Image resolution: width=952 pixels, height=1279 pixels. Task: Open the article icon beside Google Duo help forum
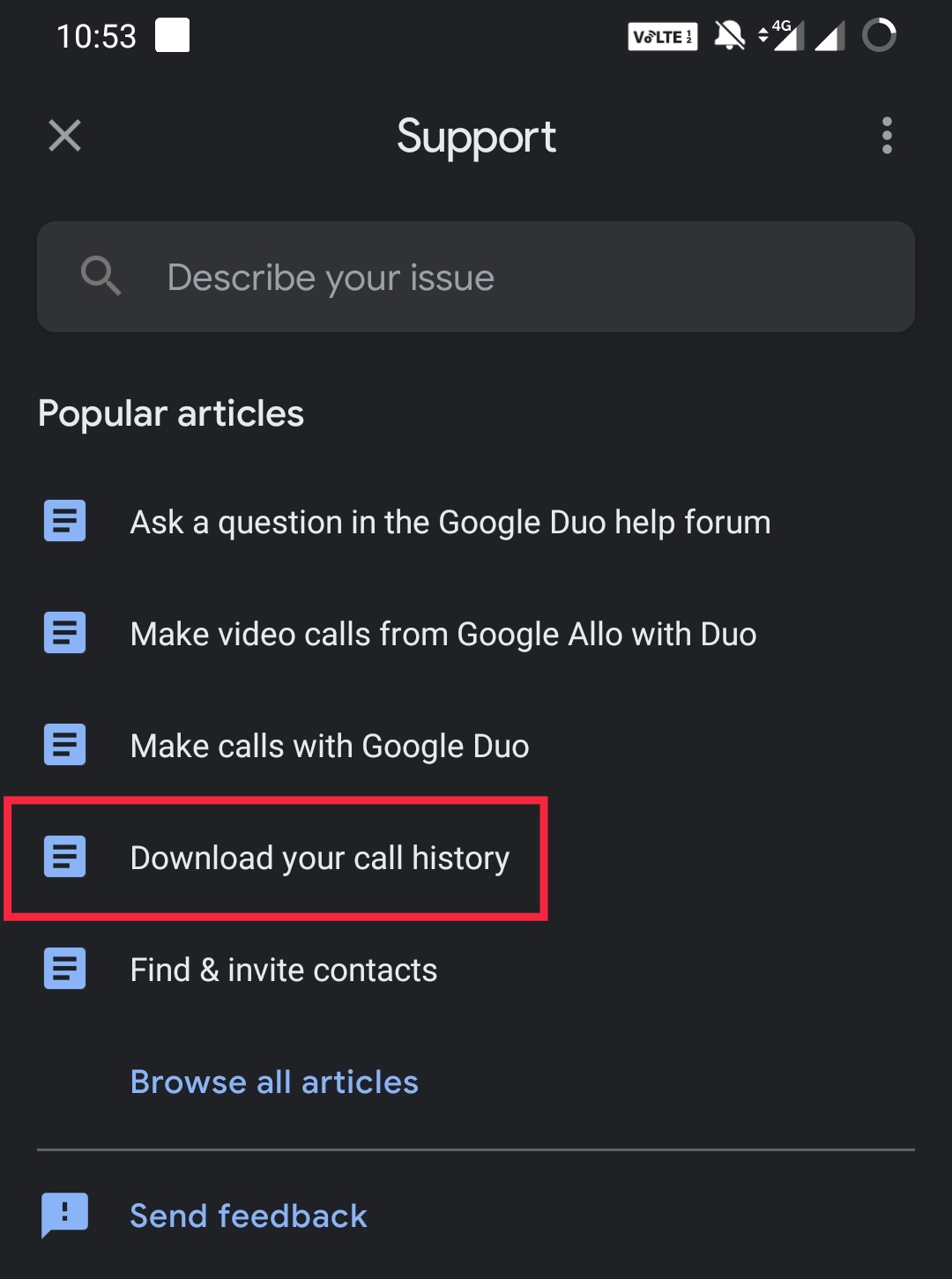(63, 521)
